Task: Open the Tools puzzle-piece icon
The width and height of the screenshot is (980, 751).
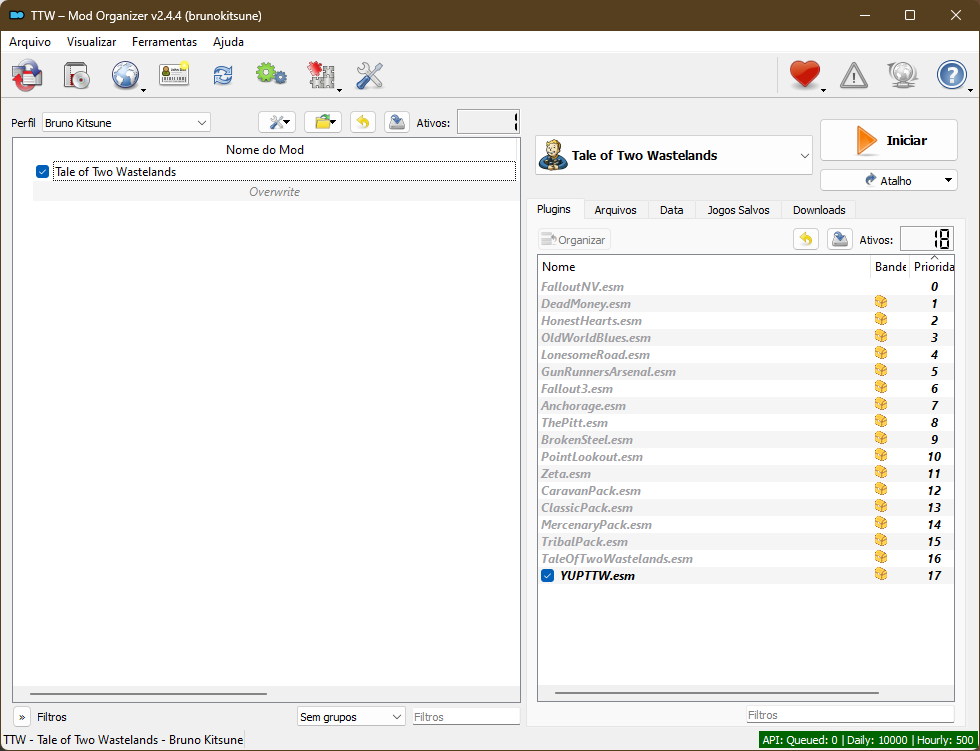Action: pyautogui.click(x=321, y=76)
